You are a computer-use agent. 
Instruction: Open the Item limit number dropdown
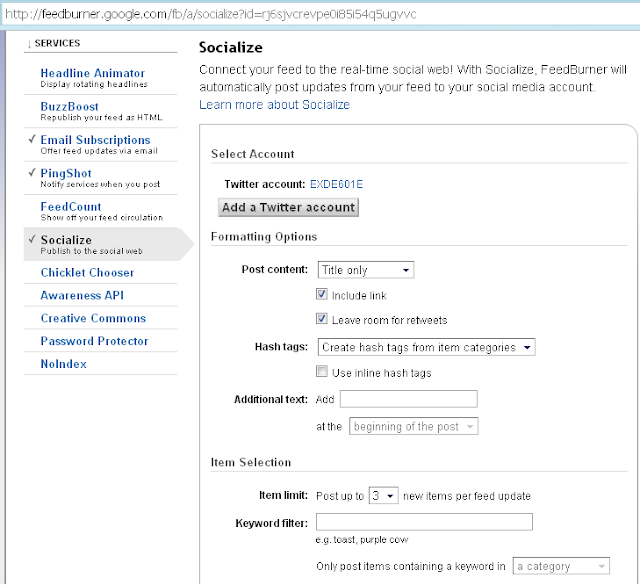click(x=384, y=495)
